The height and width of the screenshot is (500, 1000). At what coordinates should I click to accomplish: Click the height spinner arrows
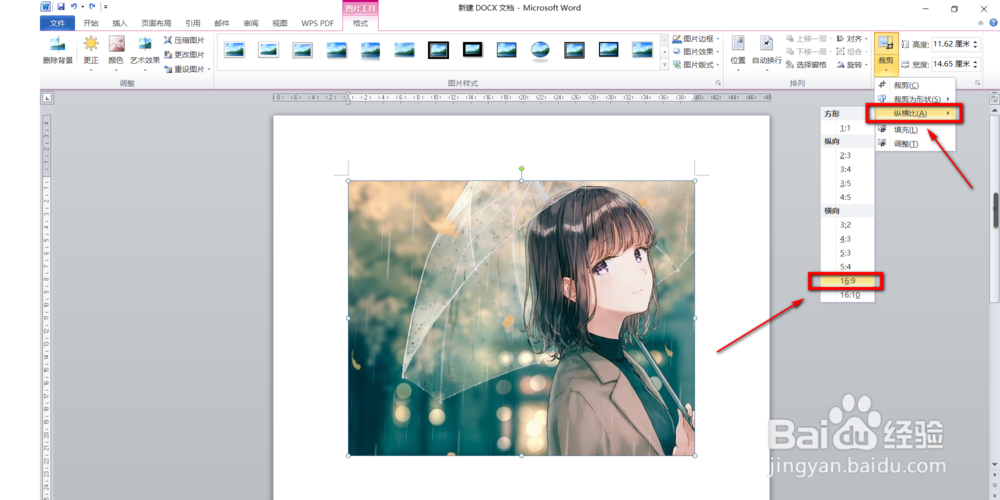(974, 44)
